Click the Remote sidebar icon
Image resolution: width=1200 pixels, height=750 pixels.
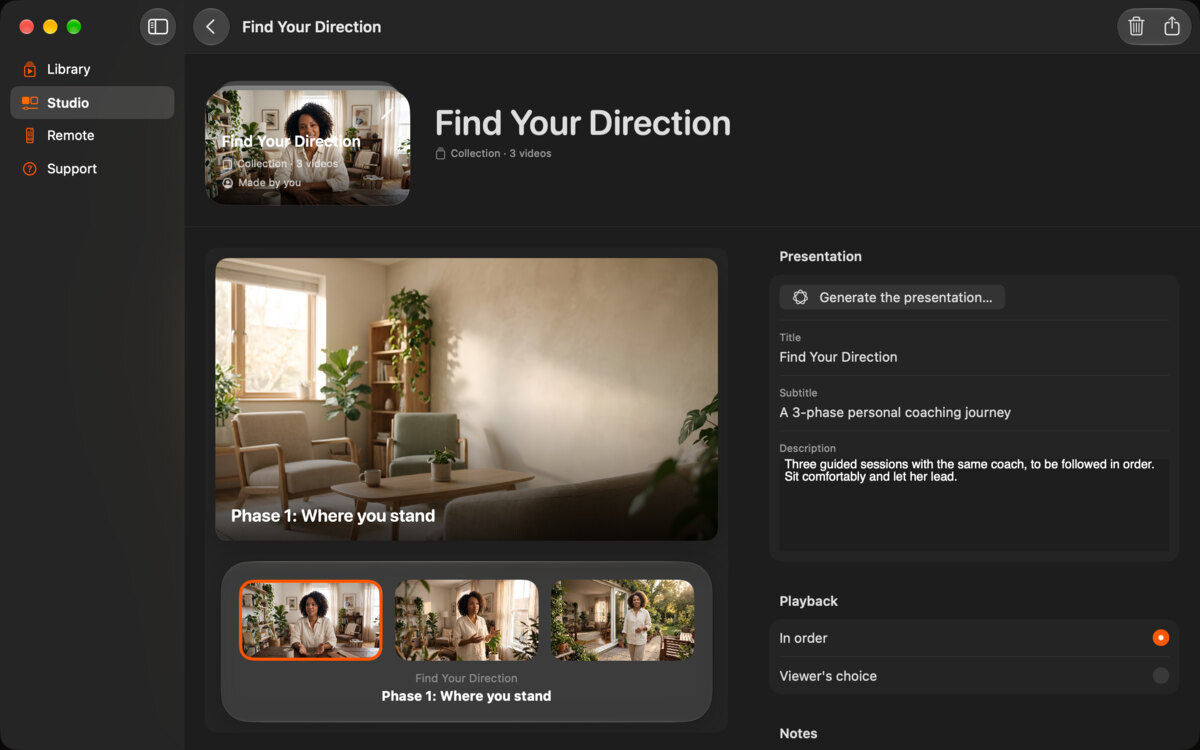pyautogui.click(x=30, y=135)
